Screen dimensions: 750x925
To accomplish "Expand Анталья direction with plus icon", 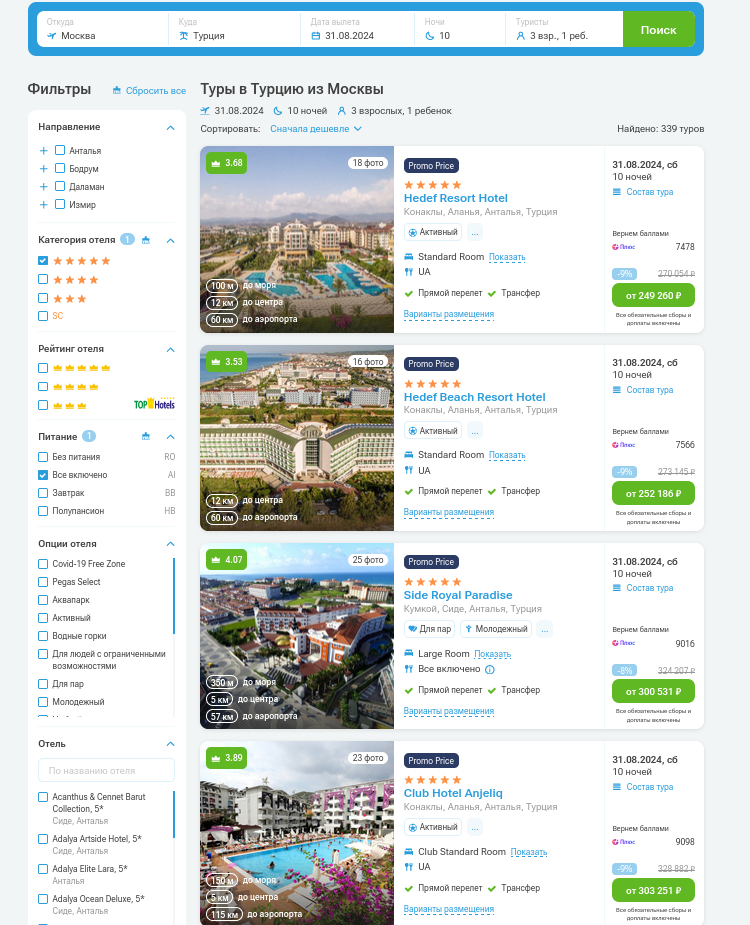I will (x=44, y=151).
